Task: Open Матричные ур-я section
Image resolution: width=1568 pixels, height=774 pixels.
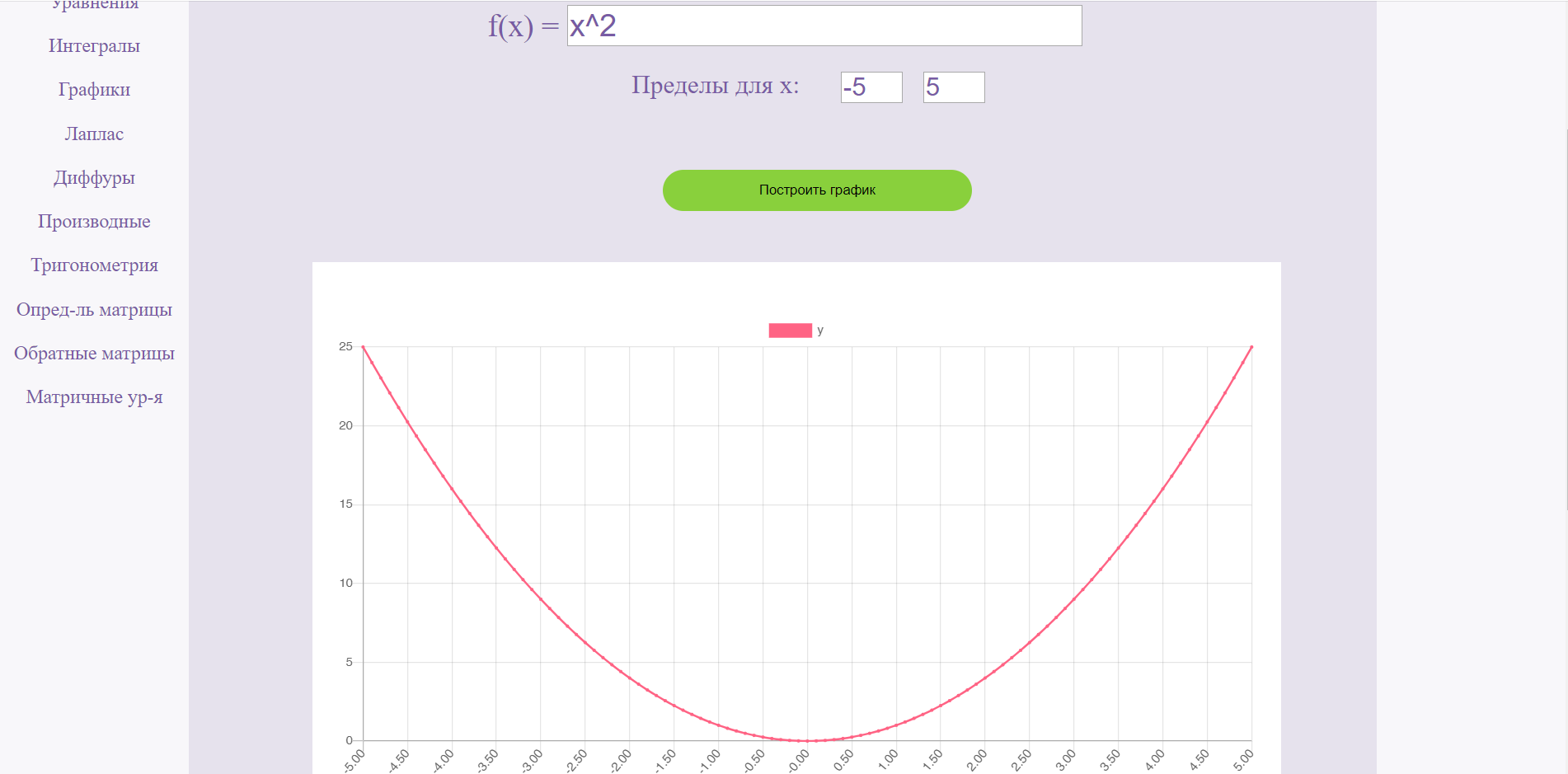Action: pos(94,397)
